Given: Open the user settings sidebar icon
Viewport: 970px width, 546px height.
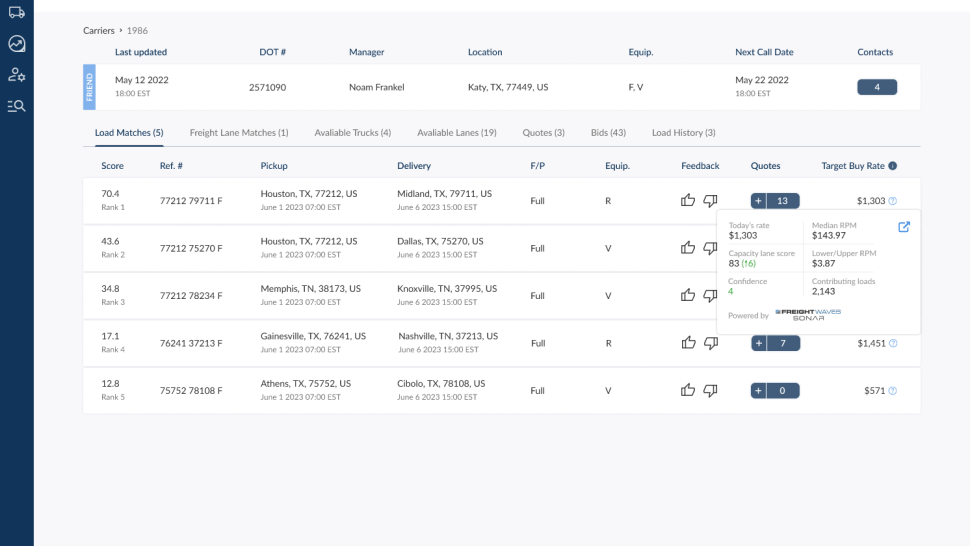Looking at the screenshot, I should tap(17, 75).
